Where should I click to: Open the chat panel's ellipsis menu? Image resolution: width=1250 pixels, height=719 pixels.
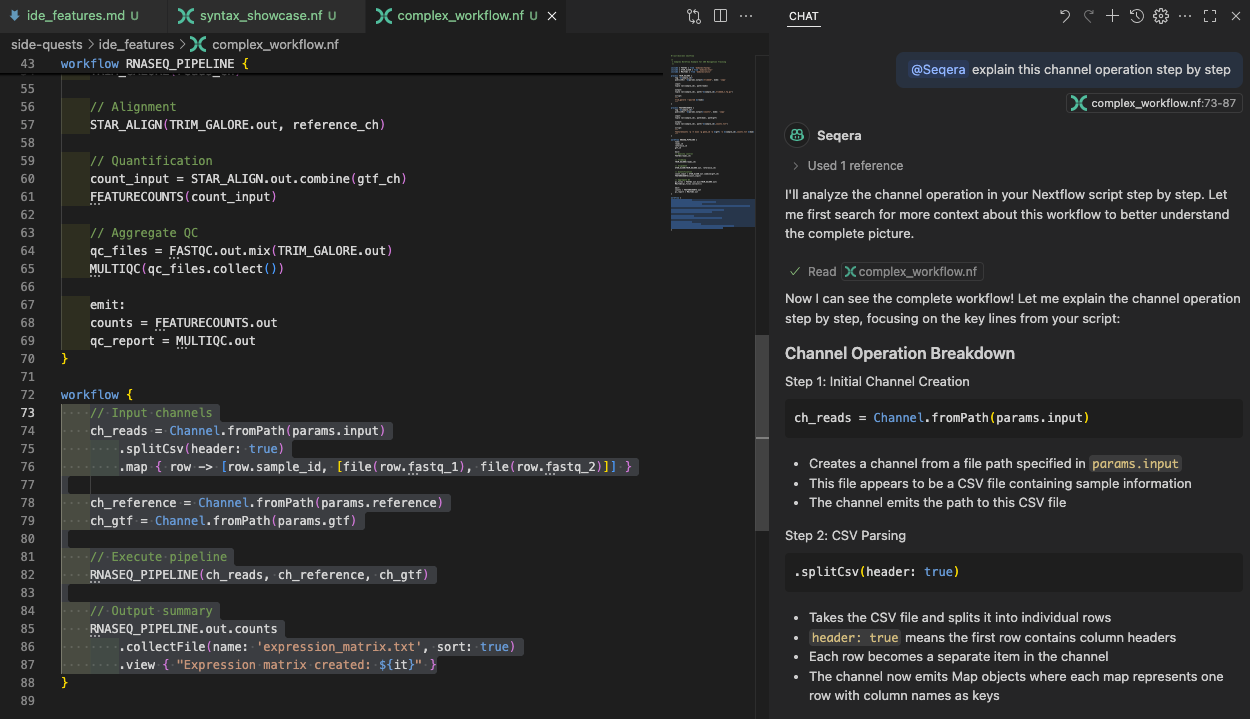(1185, 16)
